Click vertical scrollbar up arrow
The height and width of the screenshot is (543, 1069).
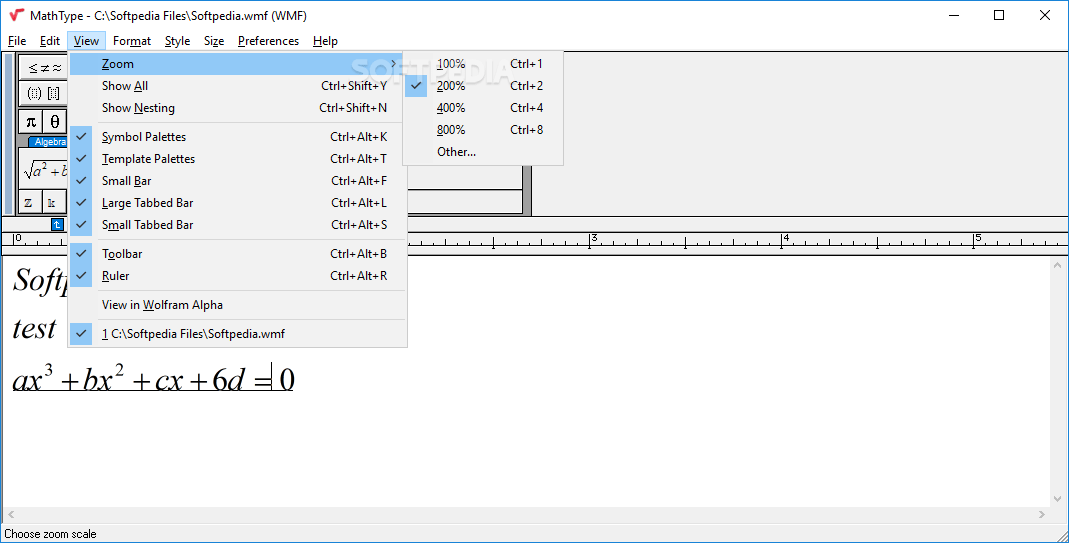point(1058,265)
